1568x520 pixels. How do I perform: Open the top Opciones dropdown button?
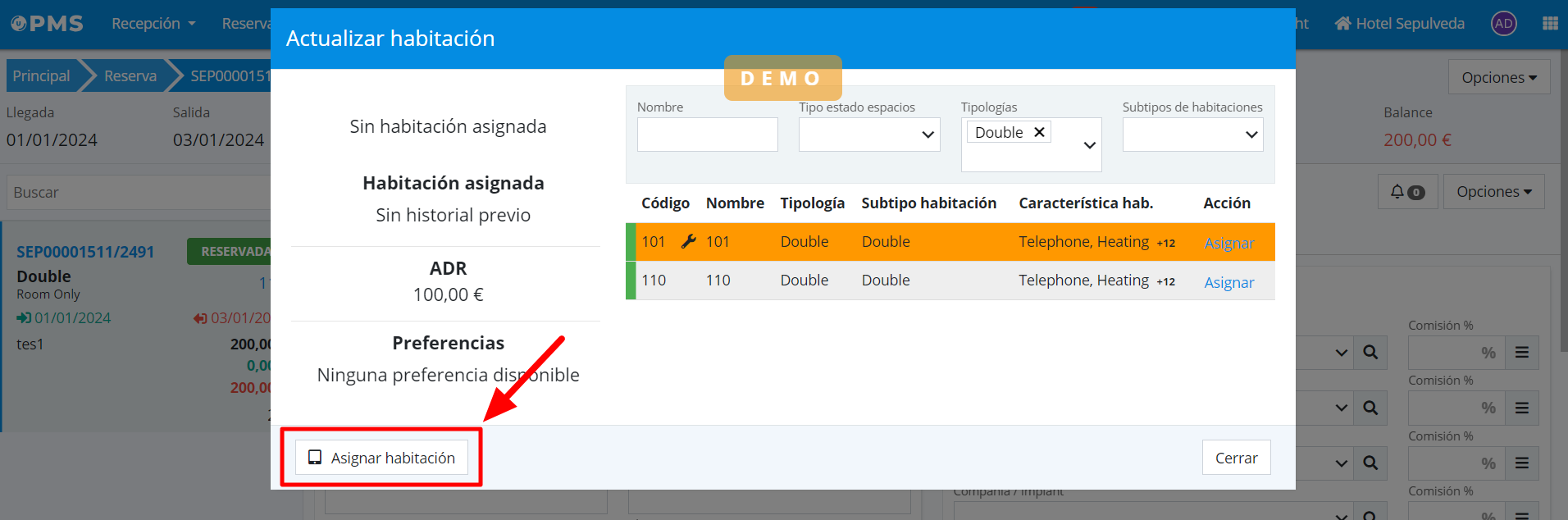(x=1498, y=77)
